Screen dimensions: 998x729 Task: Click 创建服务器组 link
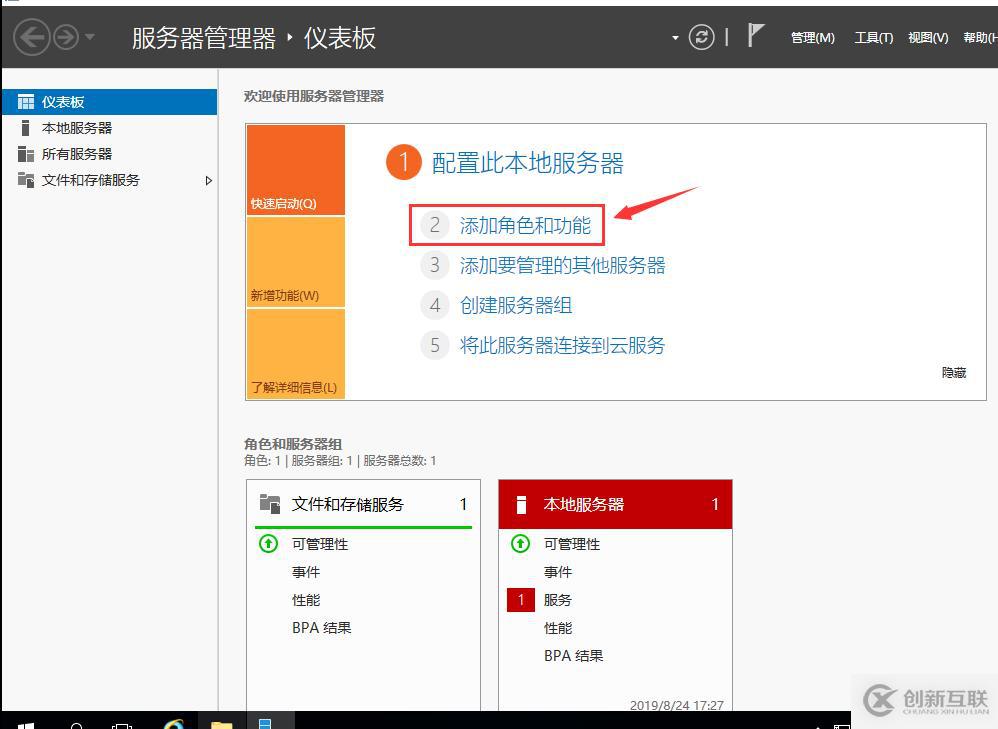click(516, 305)
